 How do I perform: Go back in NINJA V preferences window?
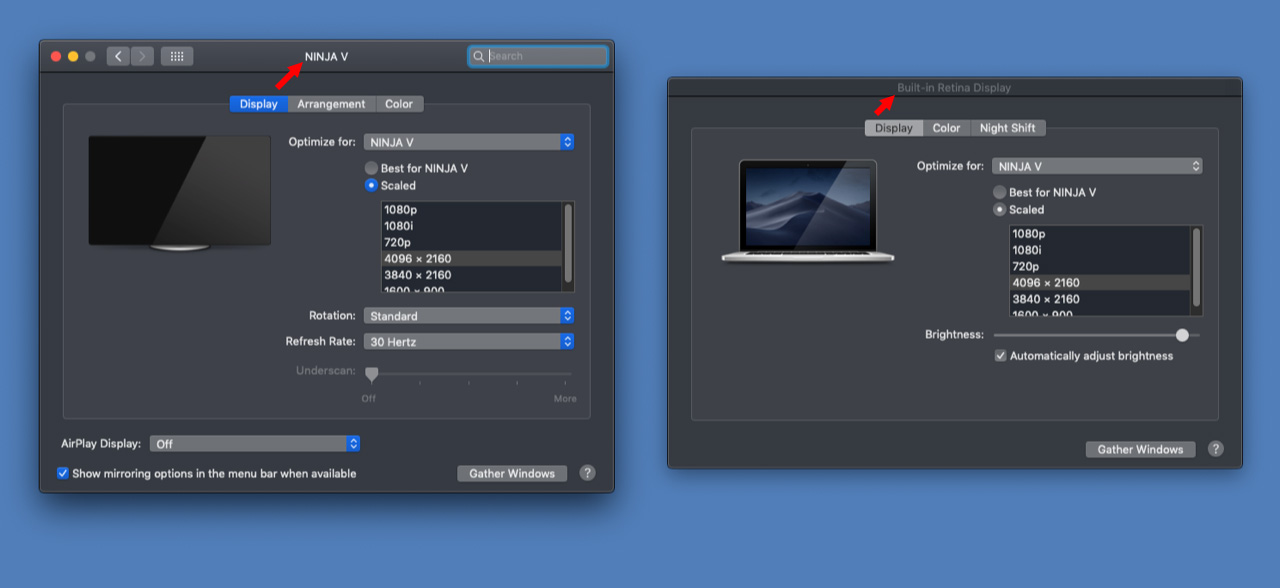tap(119, 56)
